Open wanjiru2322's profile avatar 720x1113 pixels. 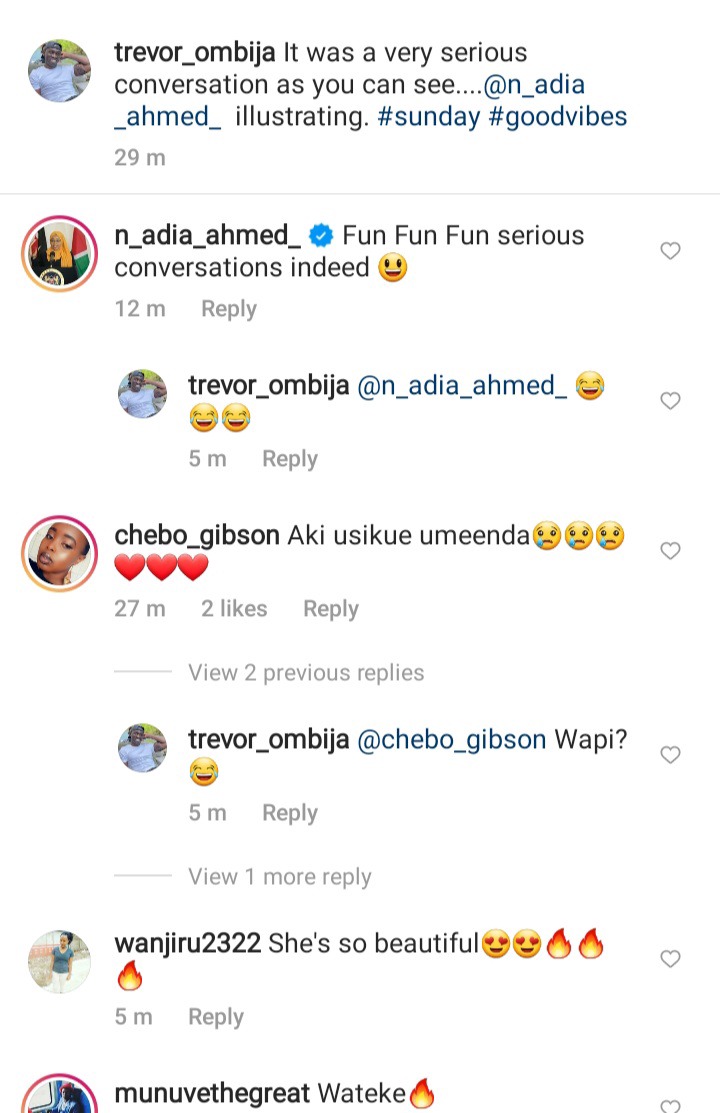pos(60,961)
